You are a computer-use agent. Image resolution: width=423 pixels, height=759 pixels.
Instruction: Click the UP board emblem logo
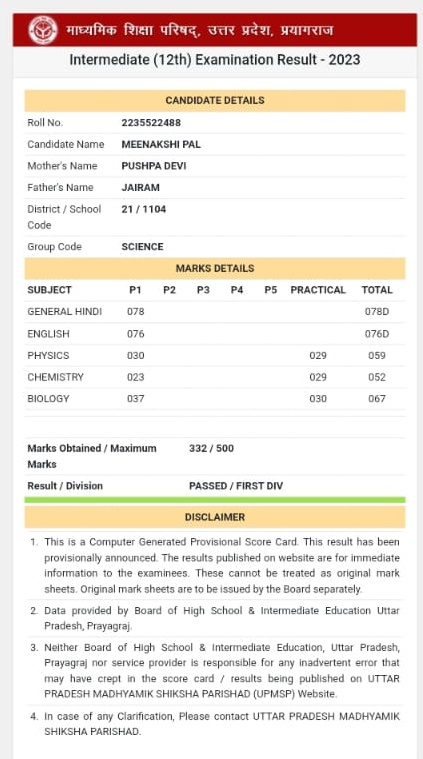click(42, 30)
